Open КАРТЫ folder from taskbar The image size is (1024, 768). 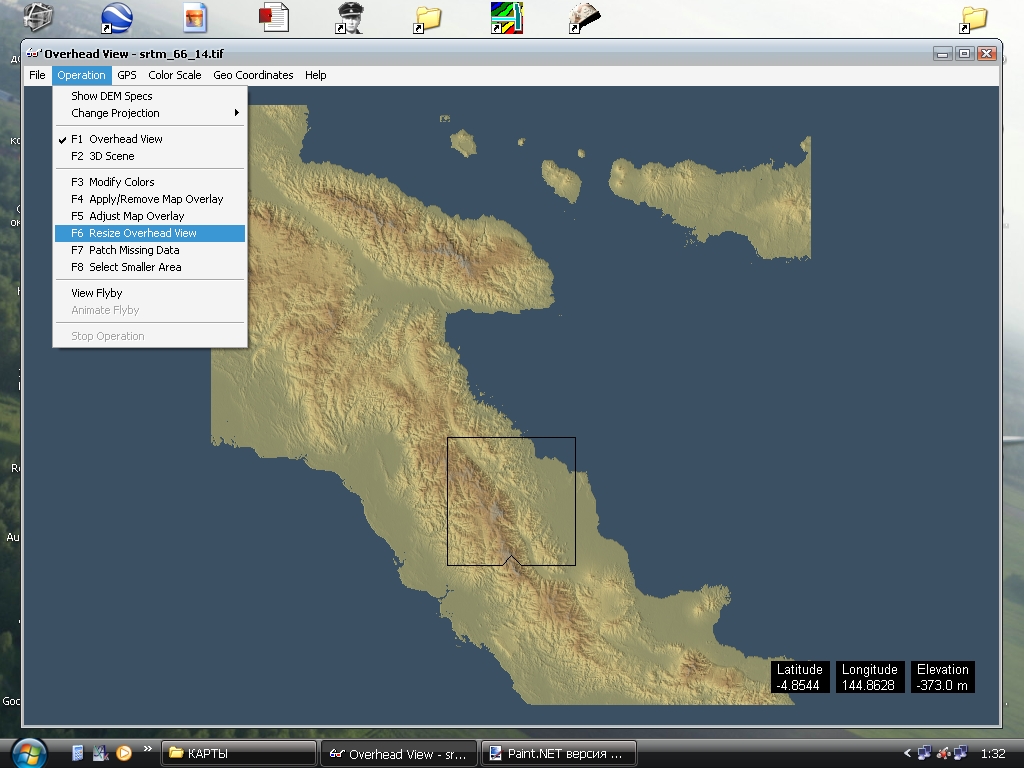click(x=238, y=754)
